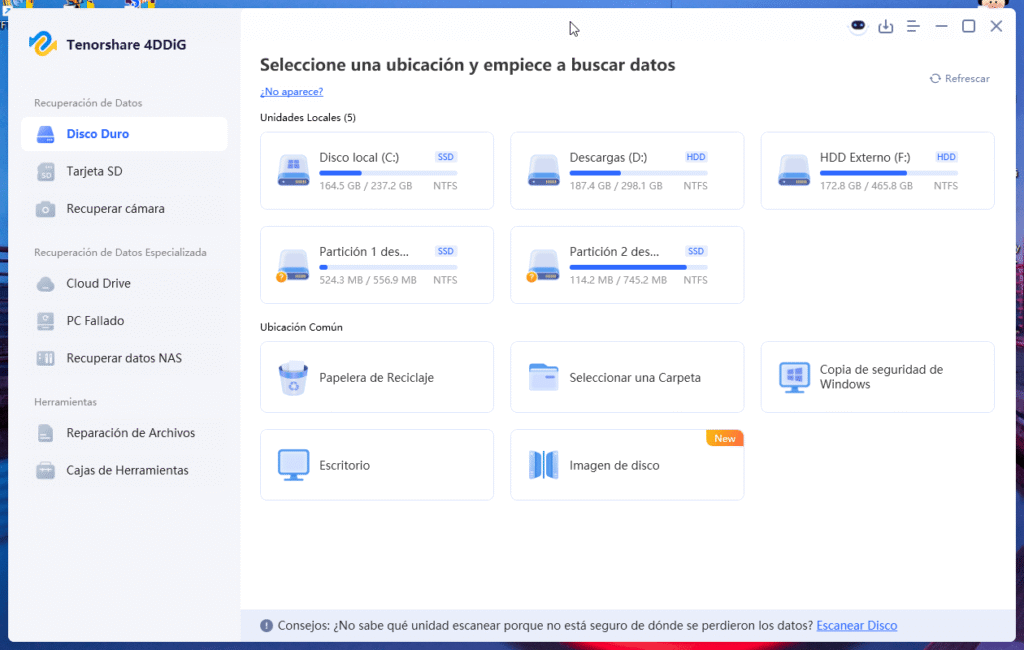Click the ¿No aparece? link
This screenshot has width=1024, height=650.
pyautogui.click(x=291, y=92)
